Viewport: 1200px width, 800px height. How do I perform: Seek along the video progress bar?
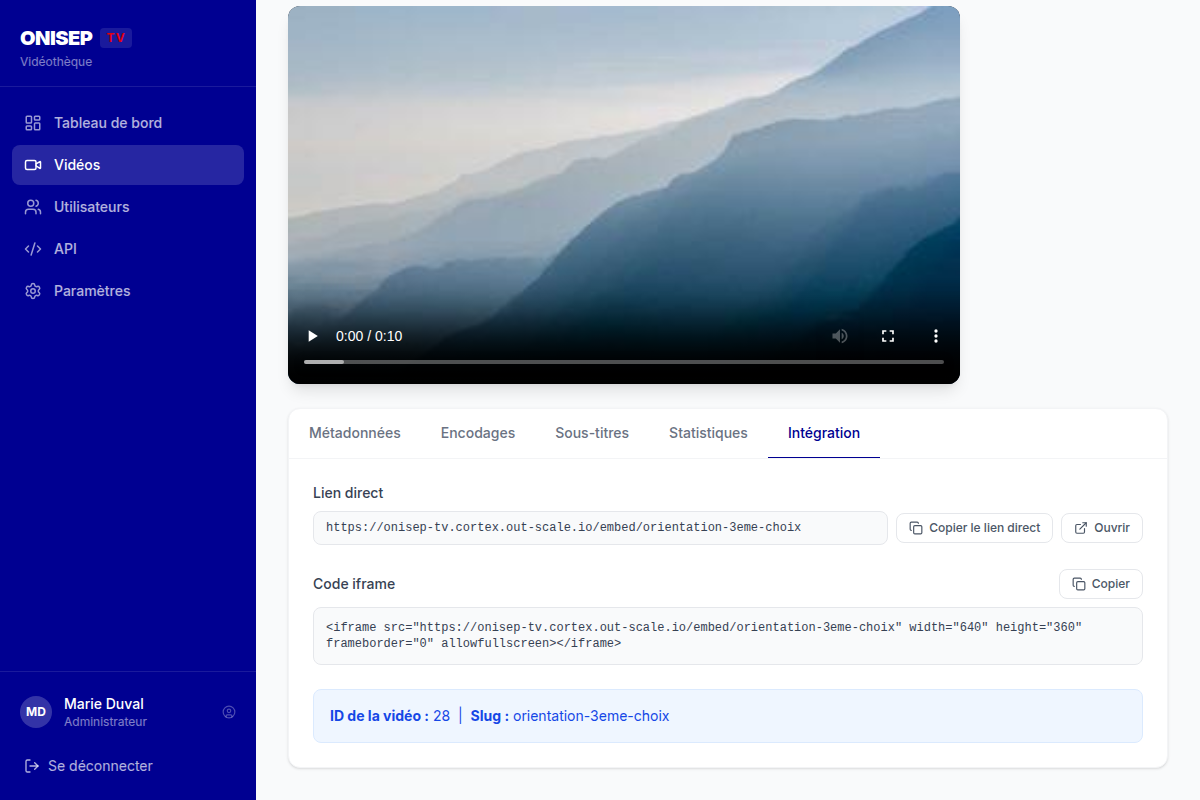click(624, 361)
